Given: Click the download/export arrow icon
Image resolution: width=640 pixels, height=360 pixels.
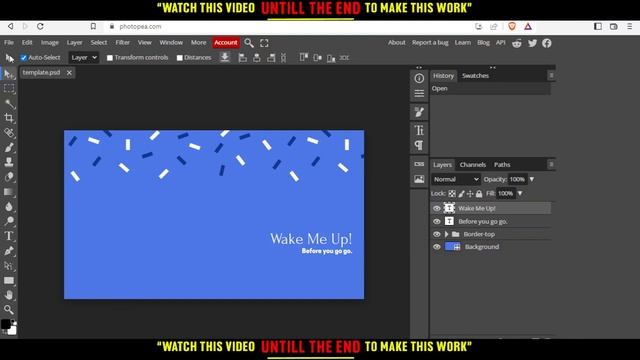Looking at the screenshot, I should [x=224, y=58].
